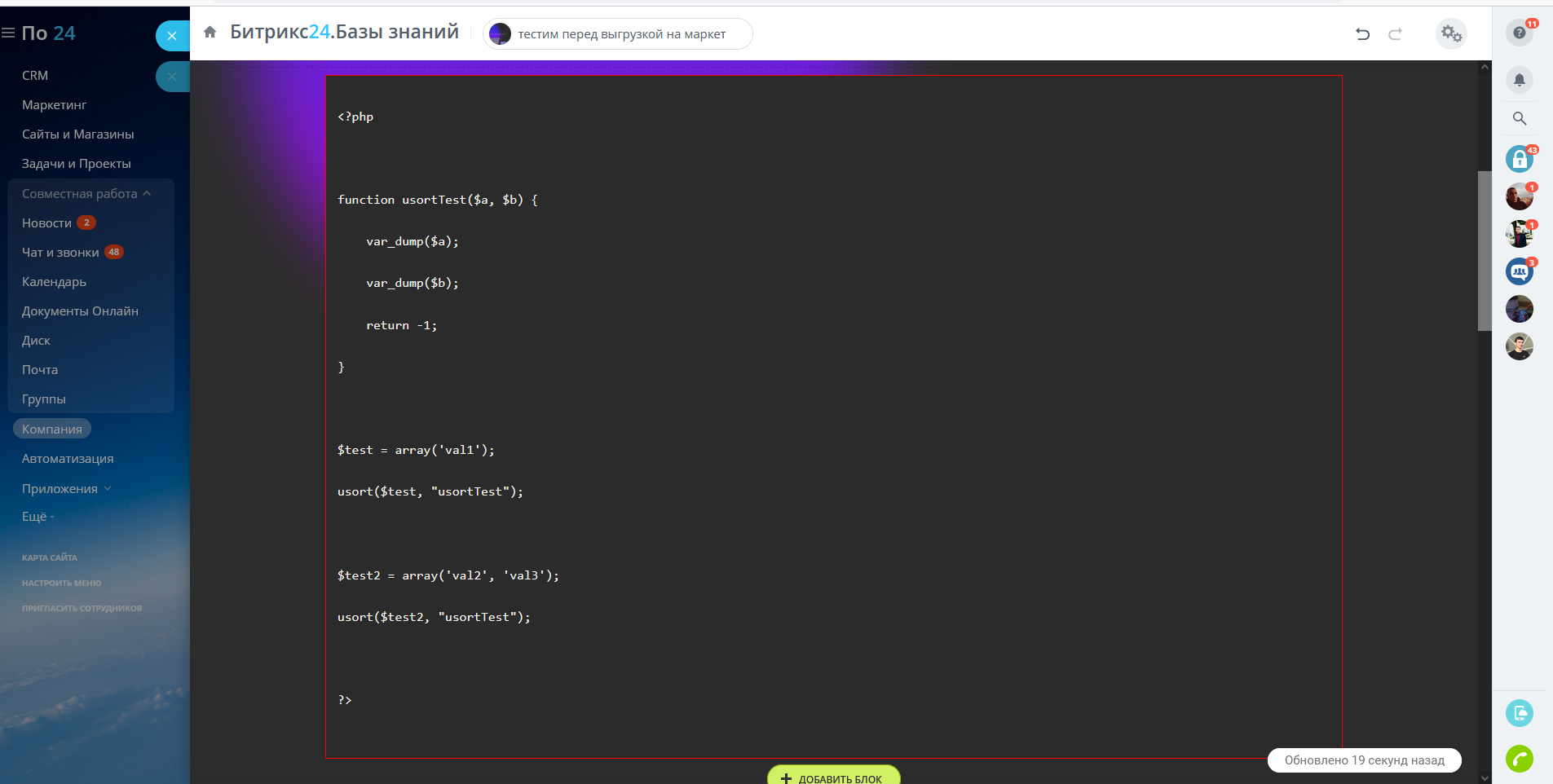Viewport: 1553px width, 784px height.
Task: Open the group chat icon with 3 badge
Action: [x=1520, y=271]
